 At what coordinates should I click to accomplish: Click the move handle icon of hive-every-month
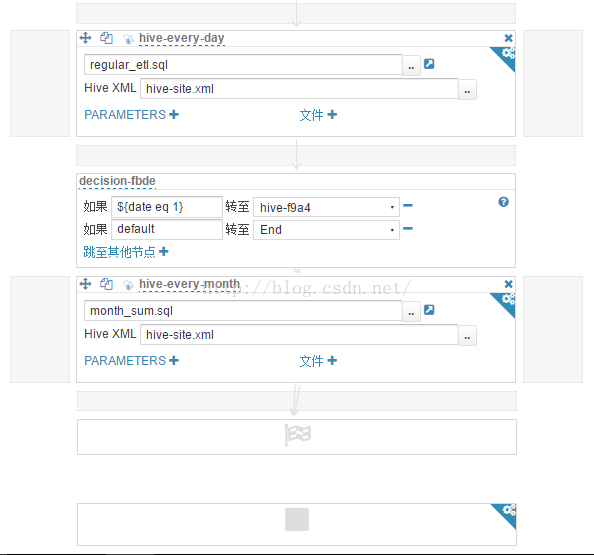(86, 284)
